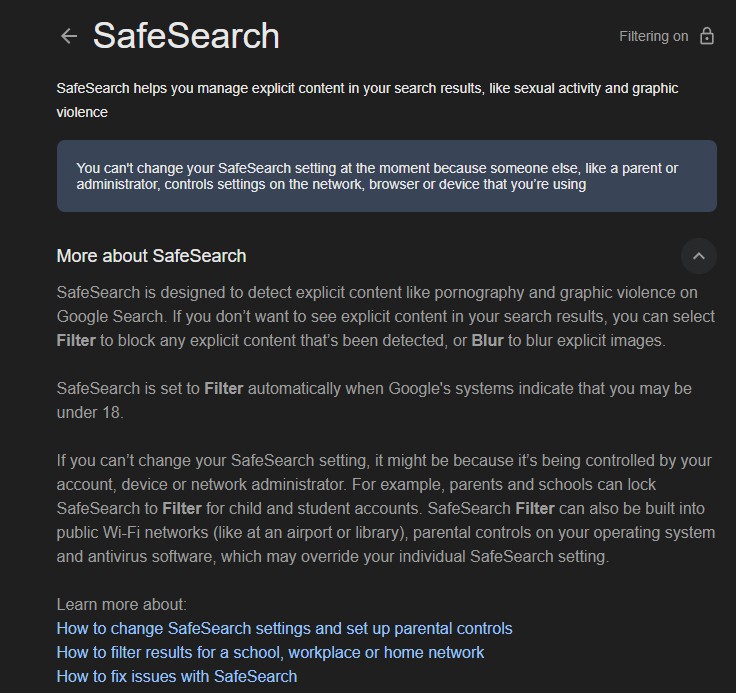Collapse the More about SafeSearch section
Screen dimensions: 736x693
tap(699, 256)
